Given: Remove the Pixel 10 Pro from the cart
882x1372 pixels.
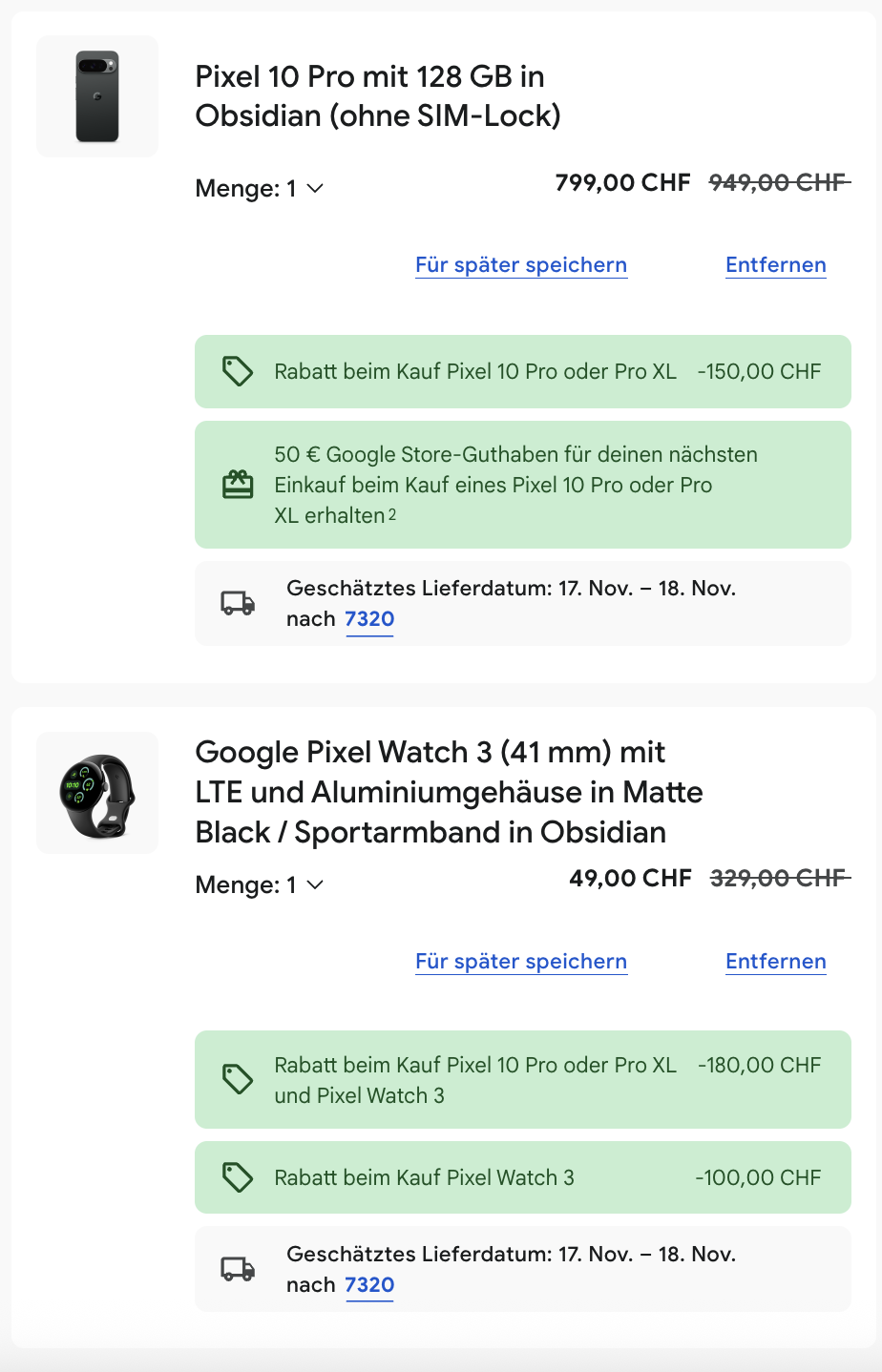Looking at the screenshot, I should point(775,265).
